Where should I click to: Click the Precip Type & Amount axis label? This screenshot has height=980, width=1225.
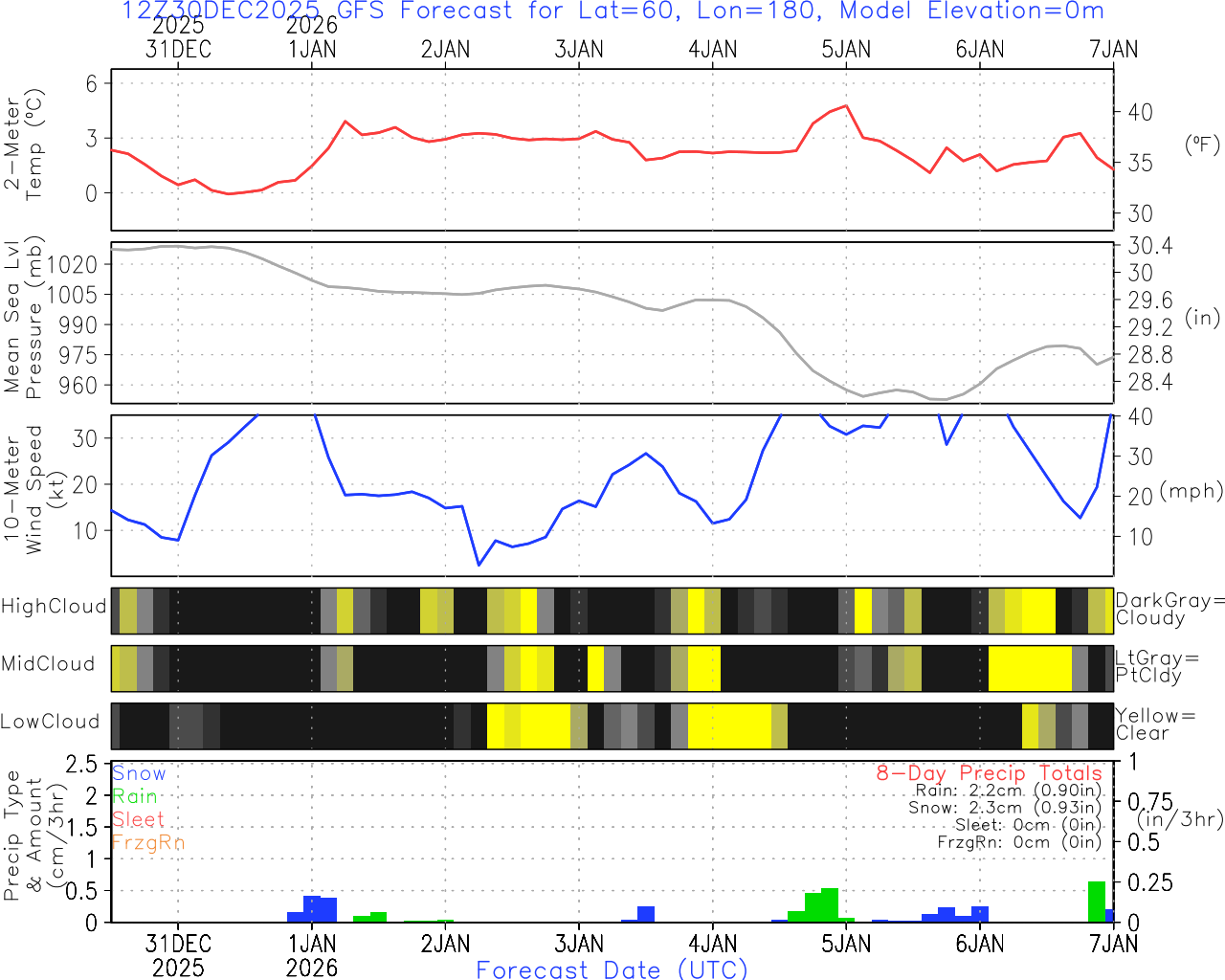(x=34, y=835)
